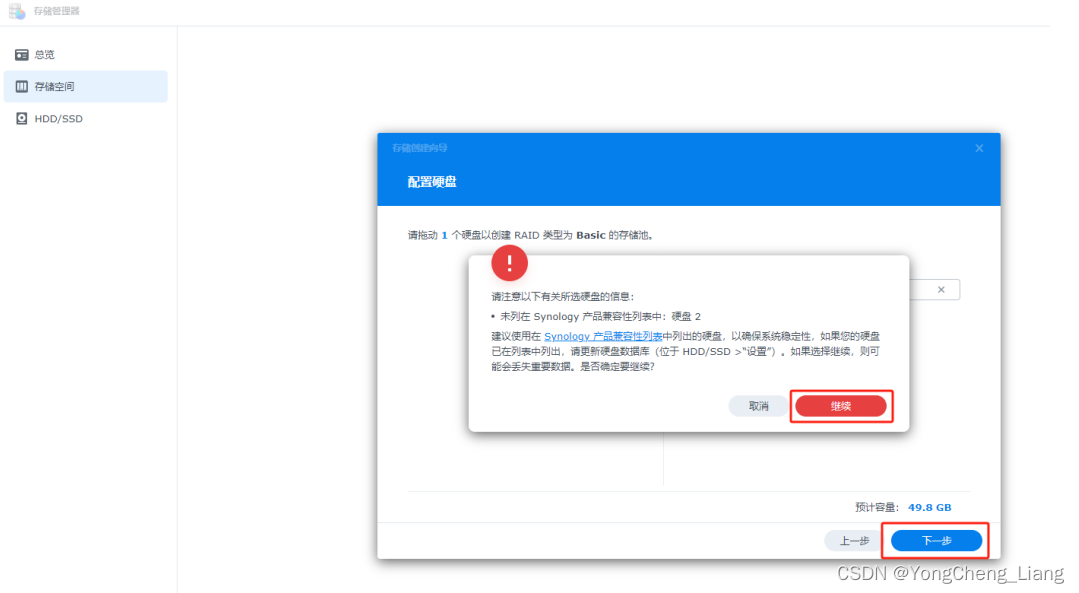1079x593 pixels.
Task: Click the 未列在 Synology 产品兼容性列表中：硬盘 2 line
Action: click(x=596, y=316)
